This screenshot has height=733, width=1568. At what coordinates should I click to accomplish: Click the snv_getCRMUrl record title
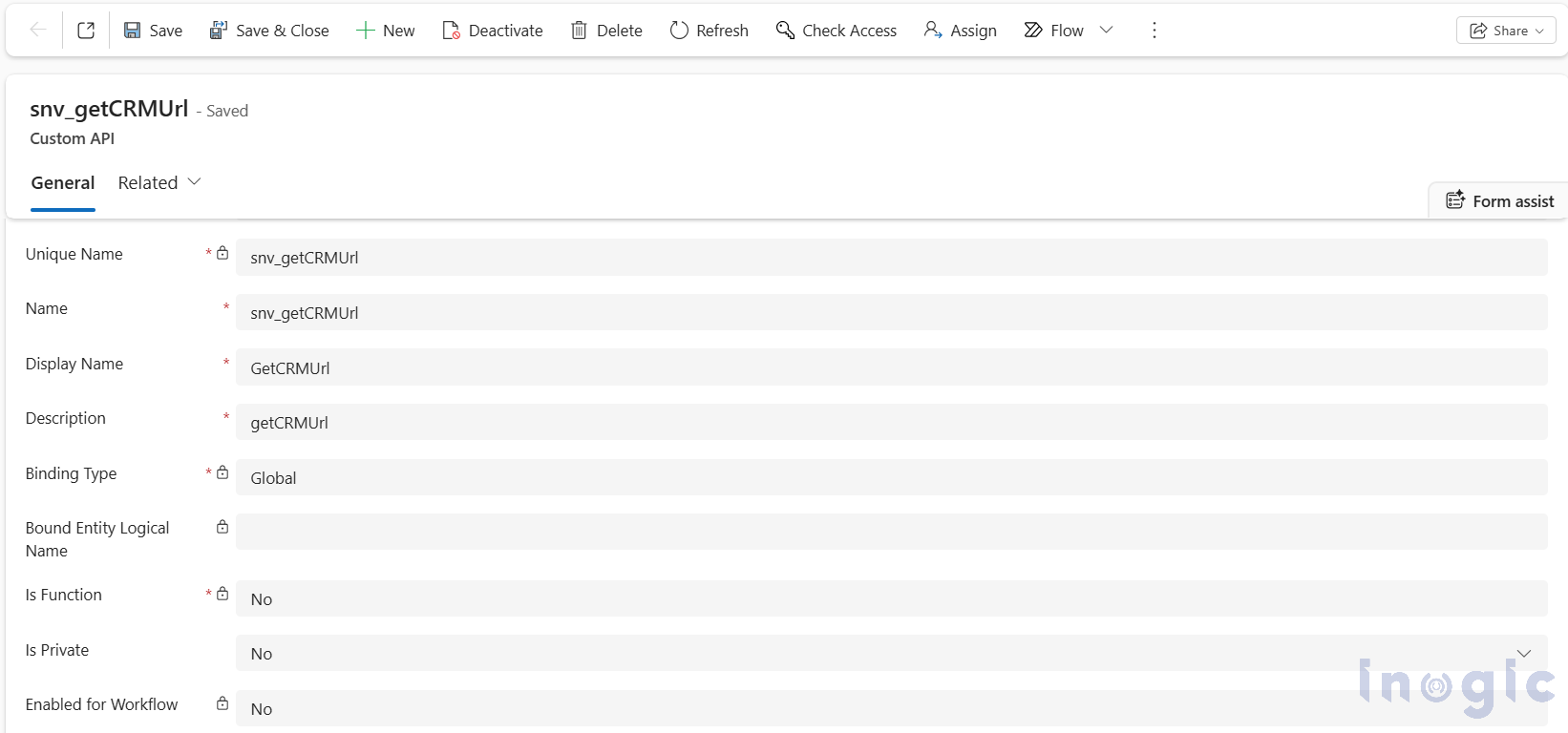coord(109,109)
